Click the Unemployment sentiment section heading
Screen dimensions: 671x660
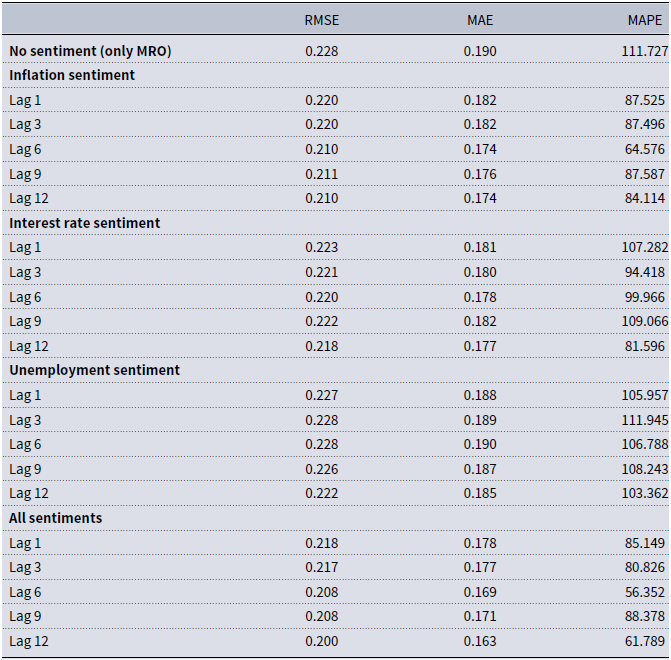[94, 370]
